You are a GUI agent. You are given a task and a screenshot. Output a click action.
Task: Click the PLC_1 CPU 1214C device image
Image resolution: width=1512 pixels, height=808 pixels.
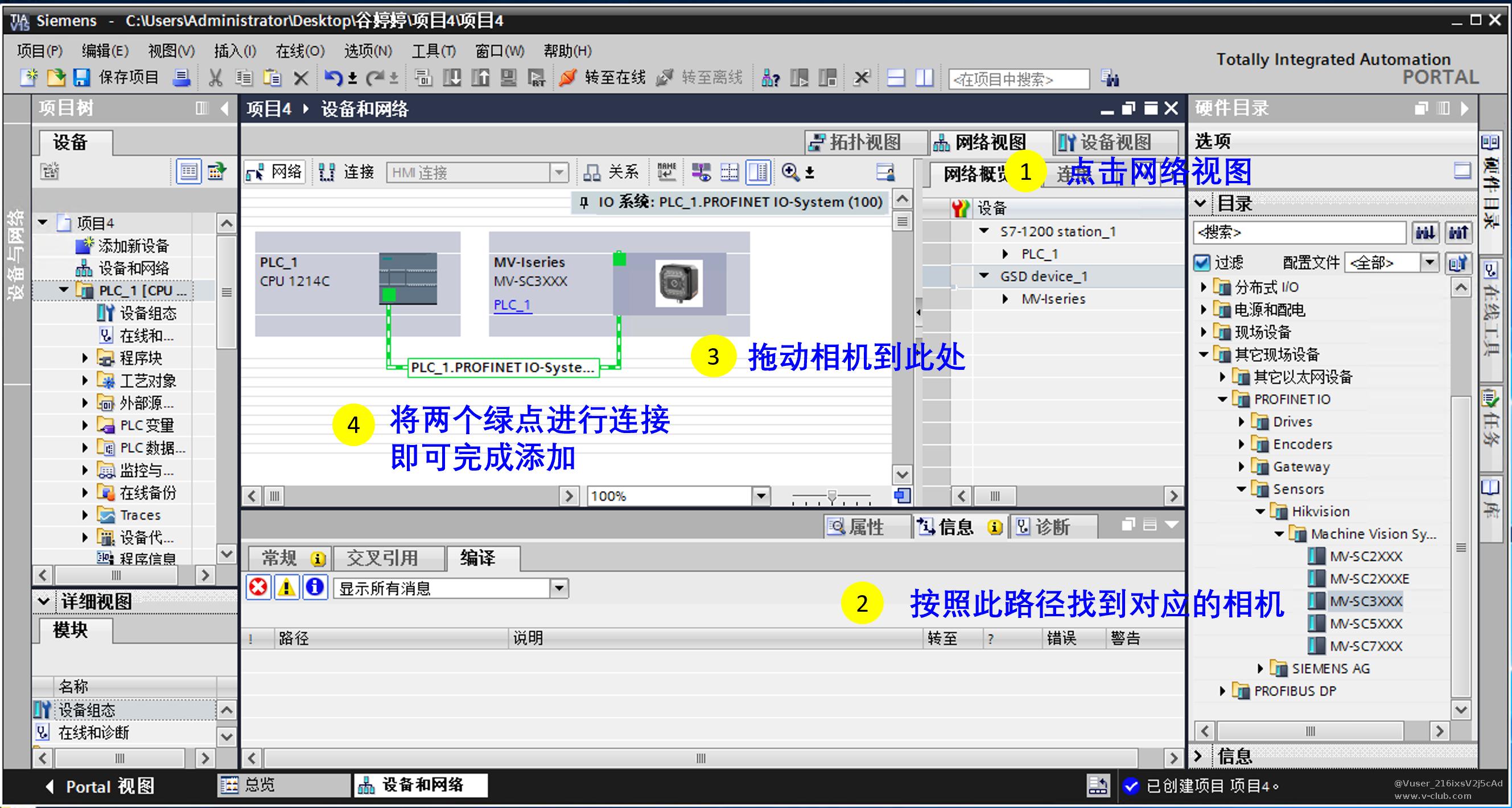[408, 278]
